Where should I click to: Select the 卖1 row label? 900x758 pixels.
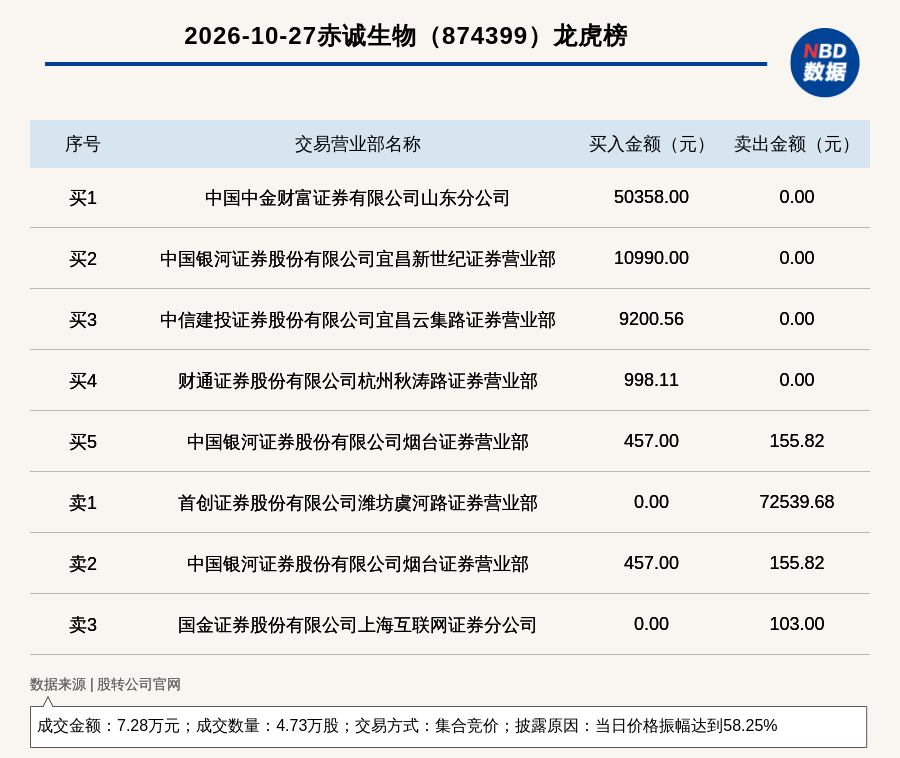(x=83, y=503)
